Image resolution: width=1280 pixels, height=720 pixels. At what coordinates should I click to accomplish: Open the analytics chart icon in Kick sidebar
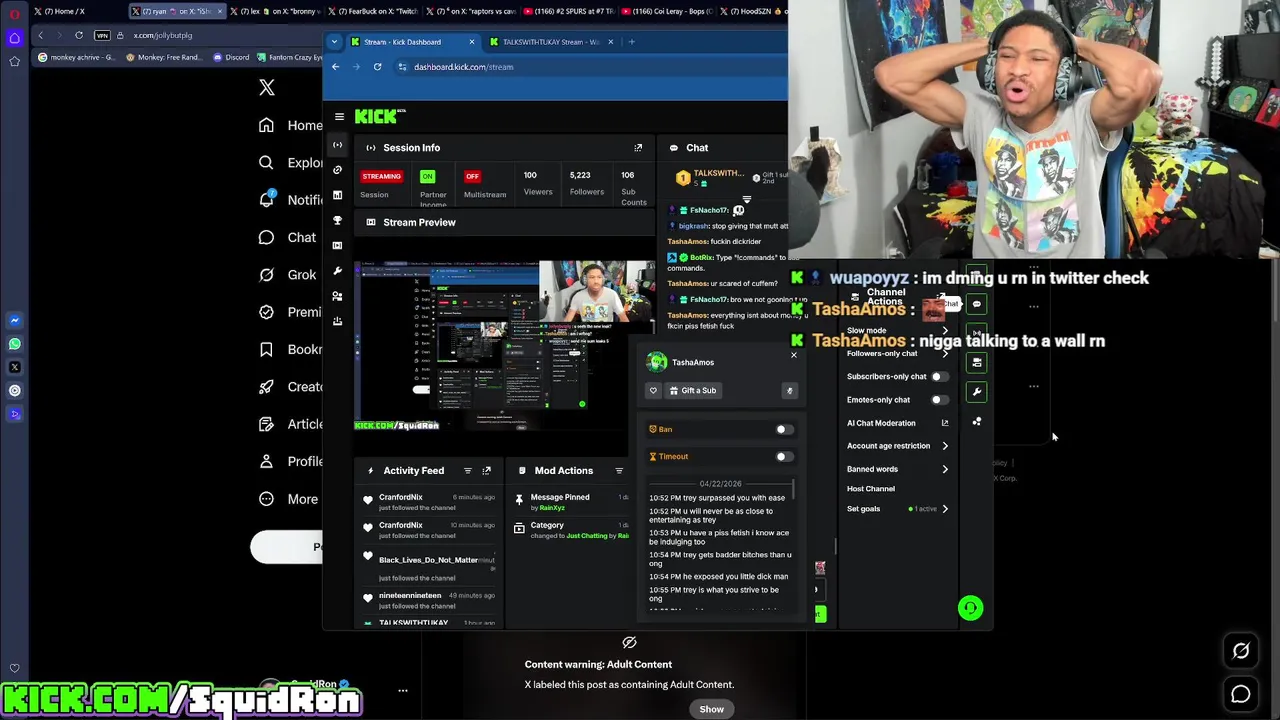tap(337, 195)
